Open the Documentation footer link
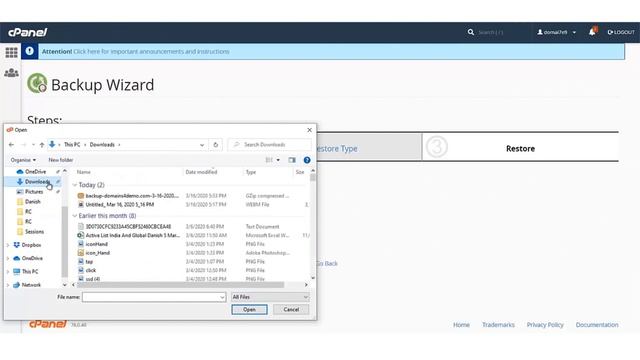Screen dimensions: 640x360 pos(597,325)
